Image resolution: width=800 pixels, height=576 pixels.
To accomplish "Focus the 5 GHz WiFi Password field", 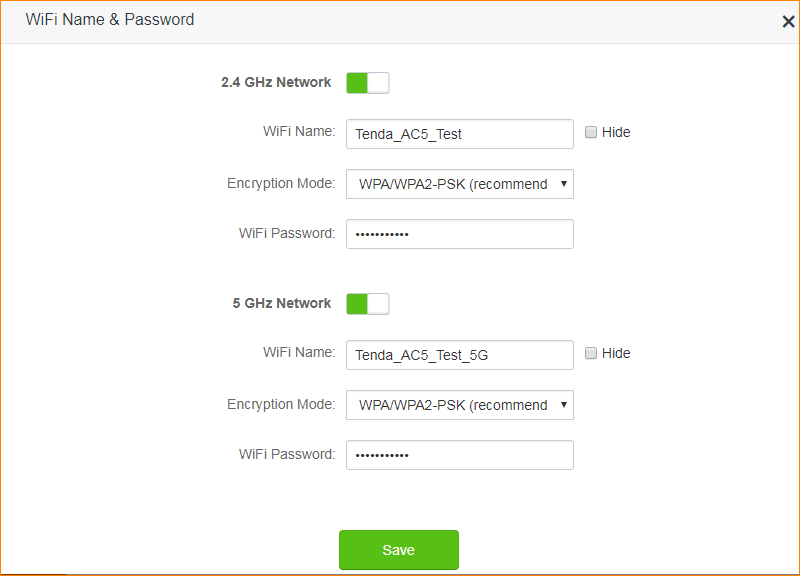I will point(459,455).
